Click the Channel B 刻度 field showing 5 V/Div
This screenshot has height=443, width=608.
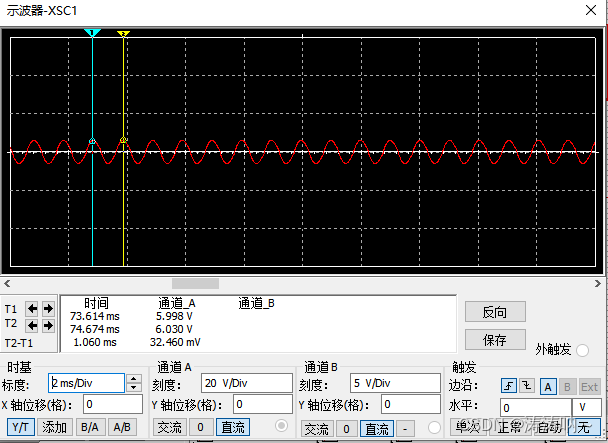(x=395, y=383)
